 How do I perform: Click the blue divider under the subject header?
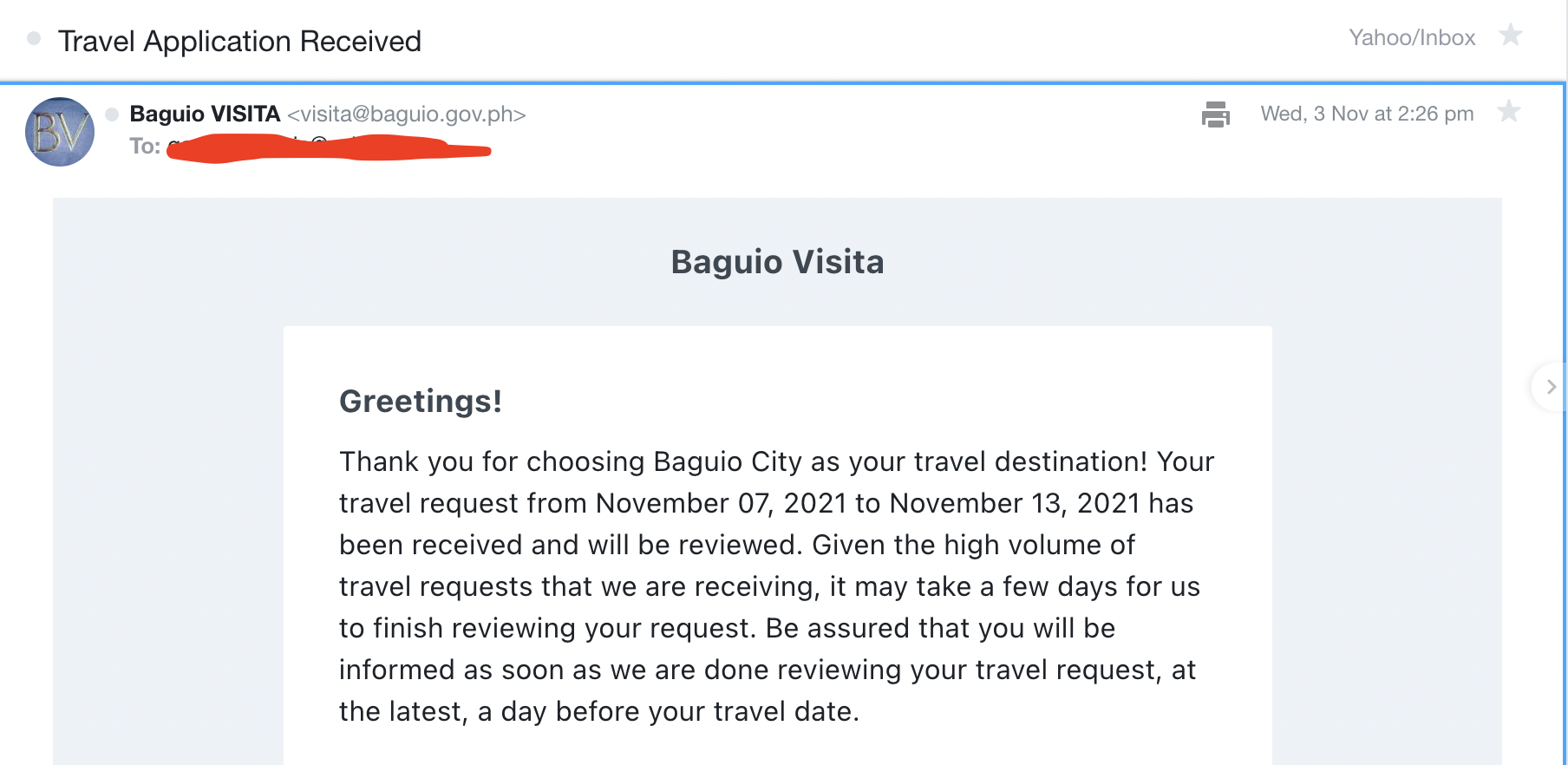782,83
